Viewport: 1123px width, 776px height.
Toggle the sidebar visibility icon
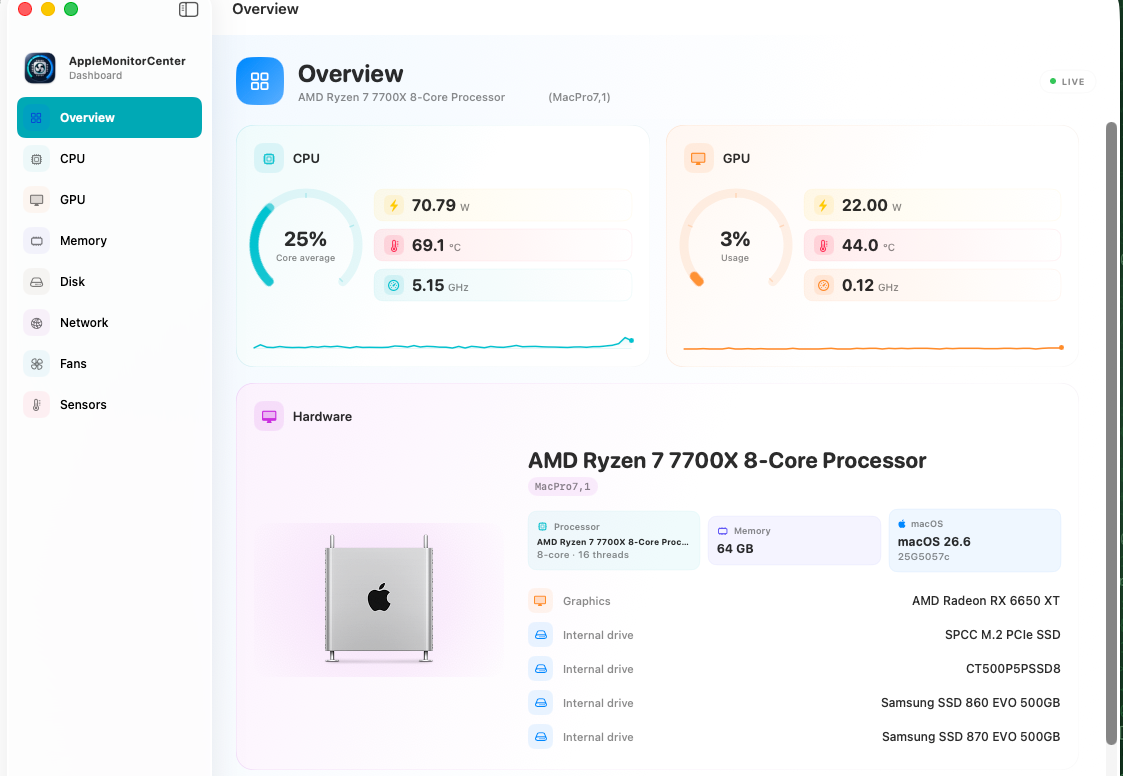(x=188, y=9)
